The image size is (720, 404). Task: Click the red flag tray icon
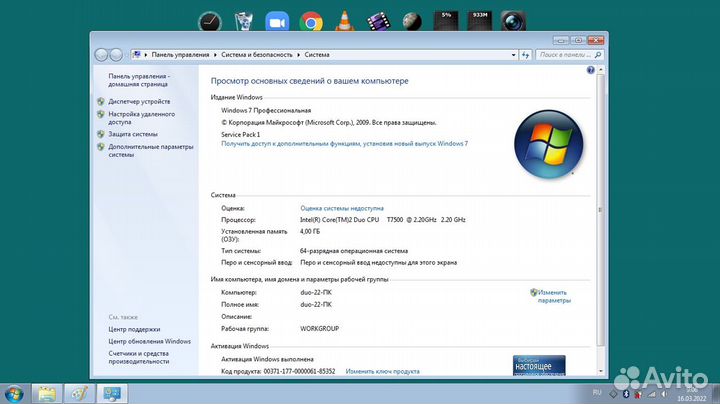638,394
